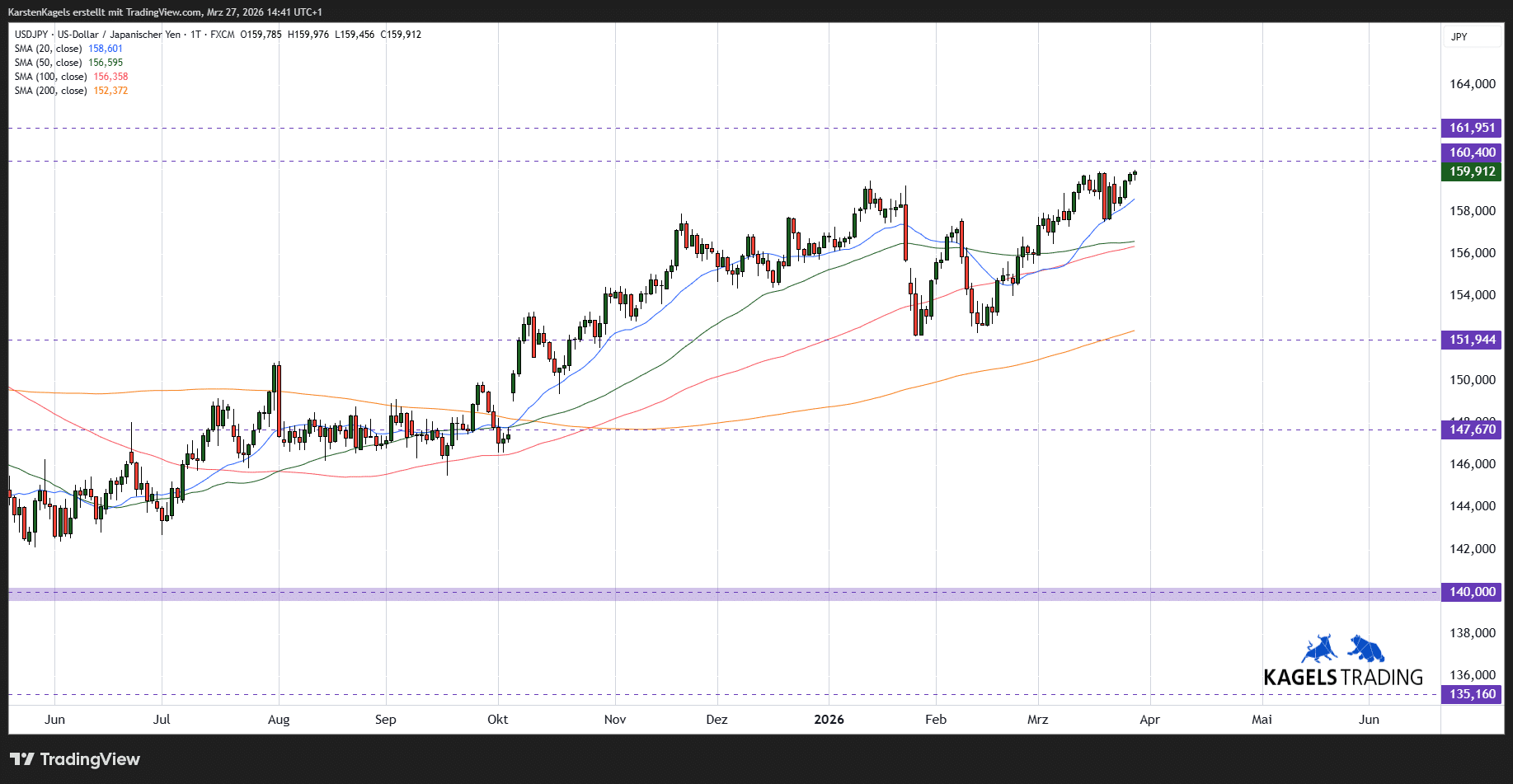Click the Okt label on time axis
The width and height of the screenshot is (1513, 784).
(497, 720)
